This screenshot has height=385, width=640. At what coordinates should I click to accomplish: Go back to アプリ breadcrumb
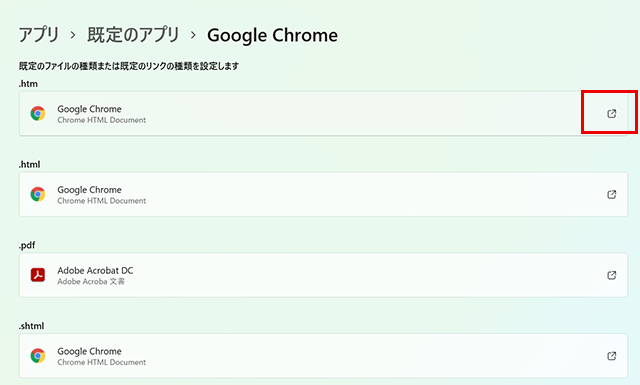pyautogui.click(x=39, y=35)
